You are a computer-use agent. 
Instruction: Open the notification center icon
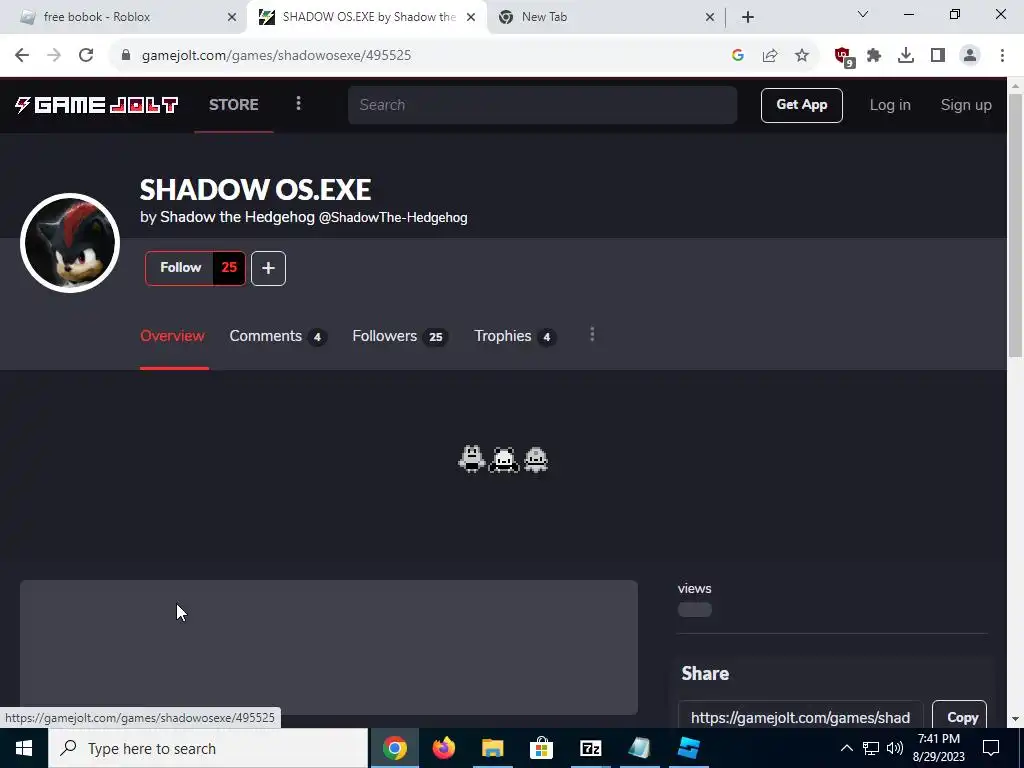point(991,748)
